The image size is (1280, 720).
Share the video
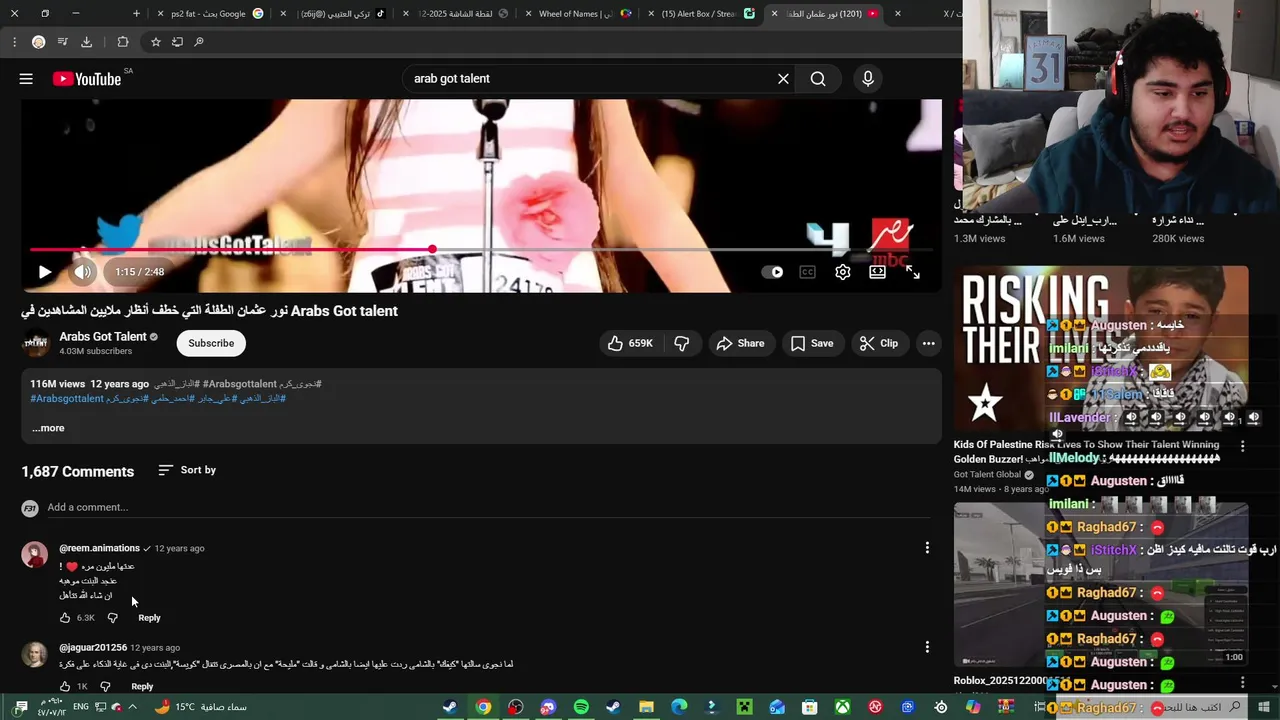click(x=741, y=343)
